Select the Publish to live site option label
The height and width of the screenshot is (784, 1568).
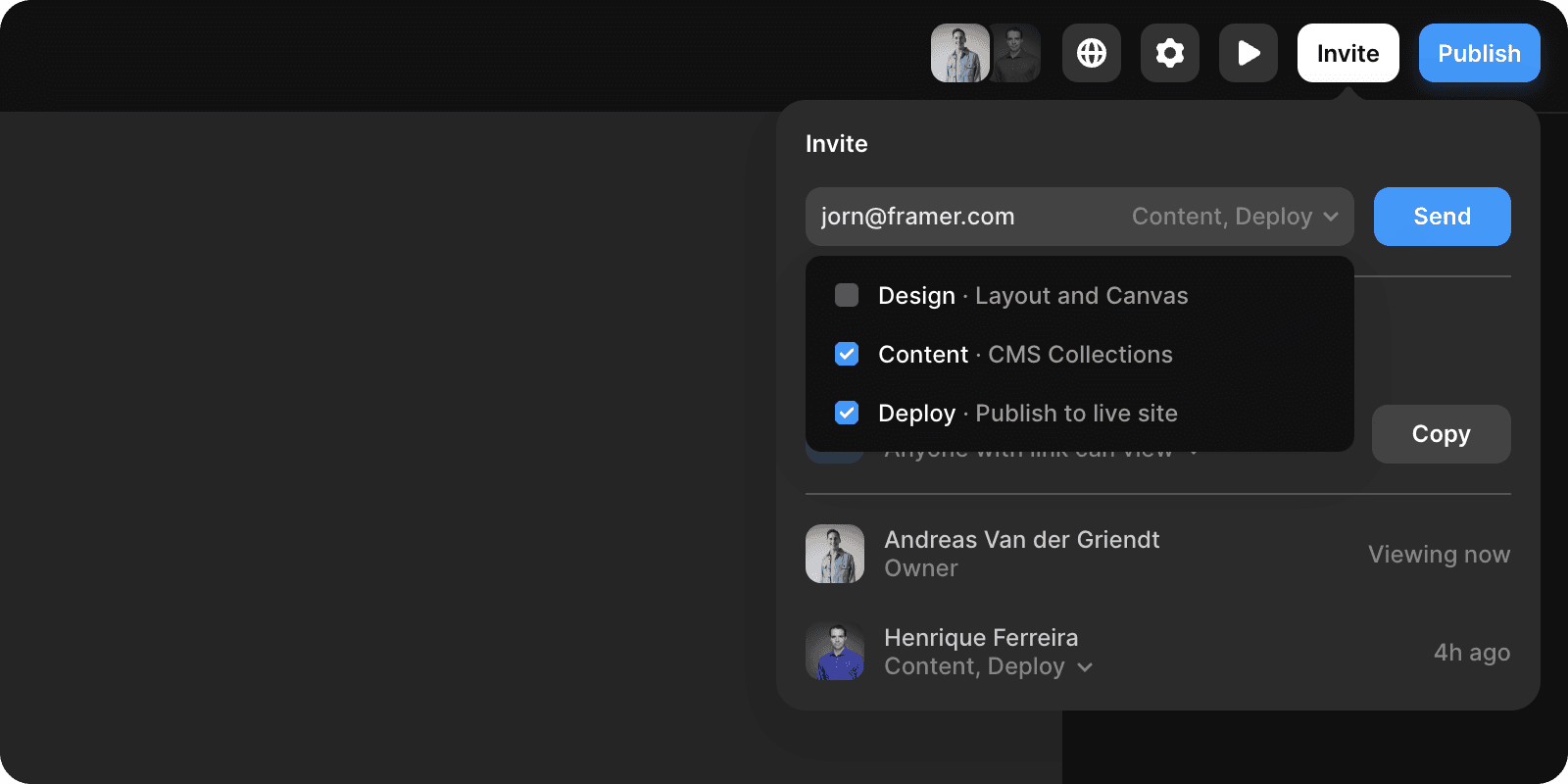1076,414
